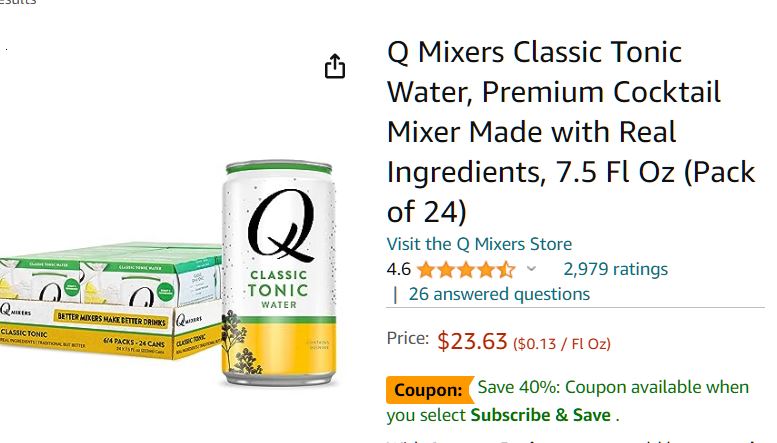Click the first orange rating star

click(426, 270)
